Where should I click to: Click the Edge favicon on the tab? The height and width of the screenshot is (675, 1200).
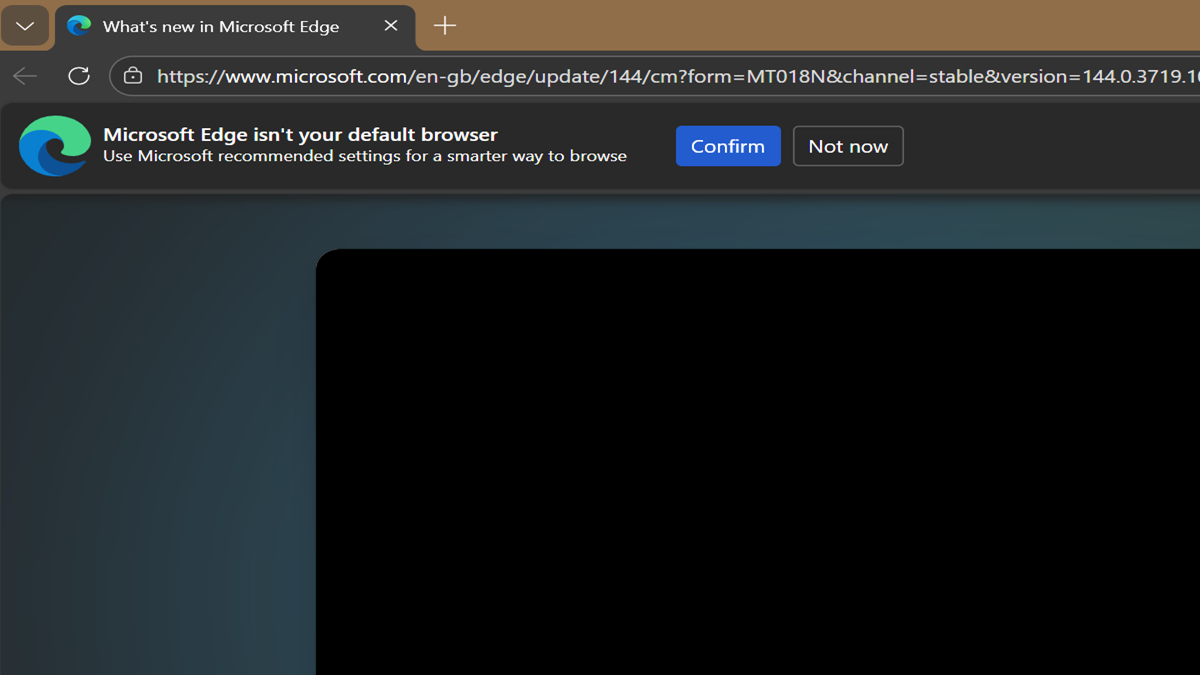click(79, 26)
